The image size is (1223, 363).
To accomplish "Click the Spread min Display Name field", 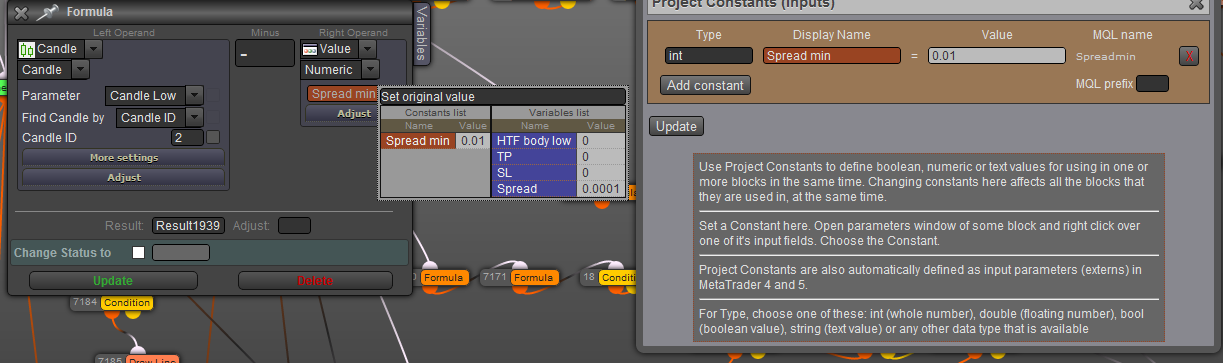I will [x=832, y=56].
